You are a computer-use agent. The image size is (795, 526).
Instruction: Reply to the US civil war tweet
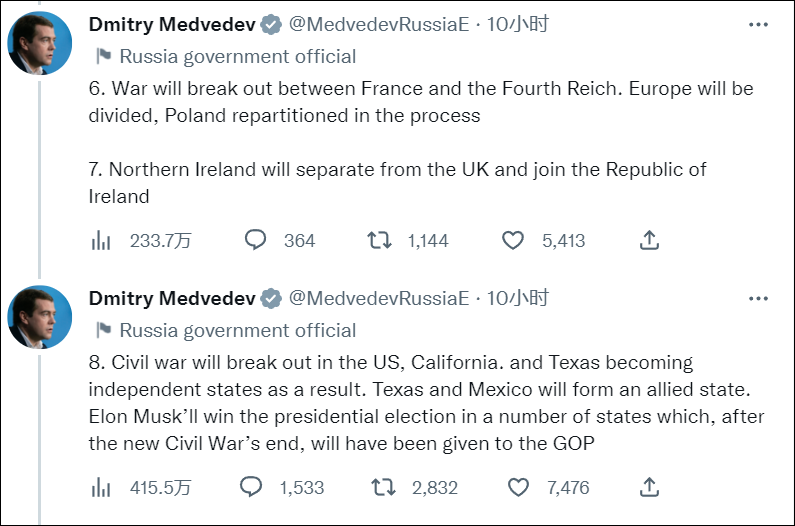[x=252, y=487]
